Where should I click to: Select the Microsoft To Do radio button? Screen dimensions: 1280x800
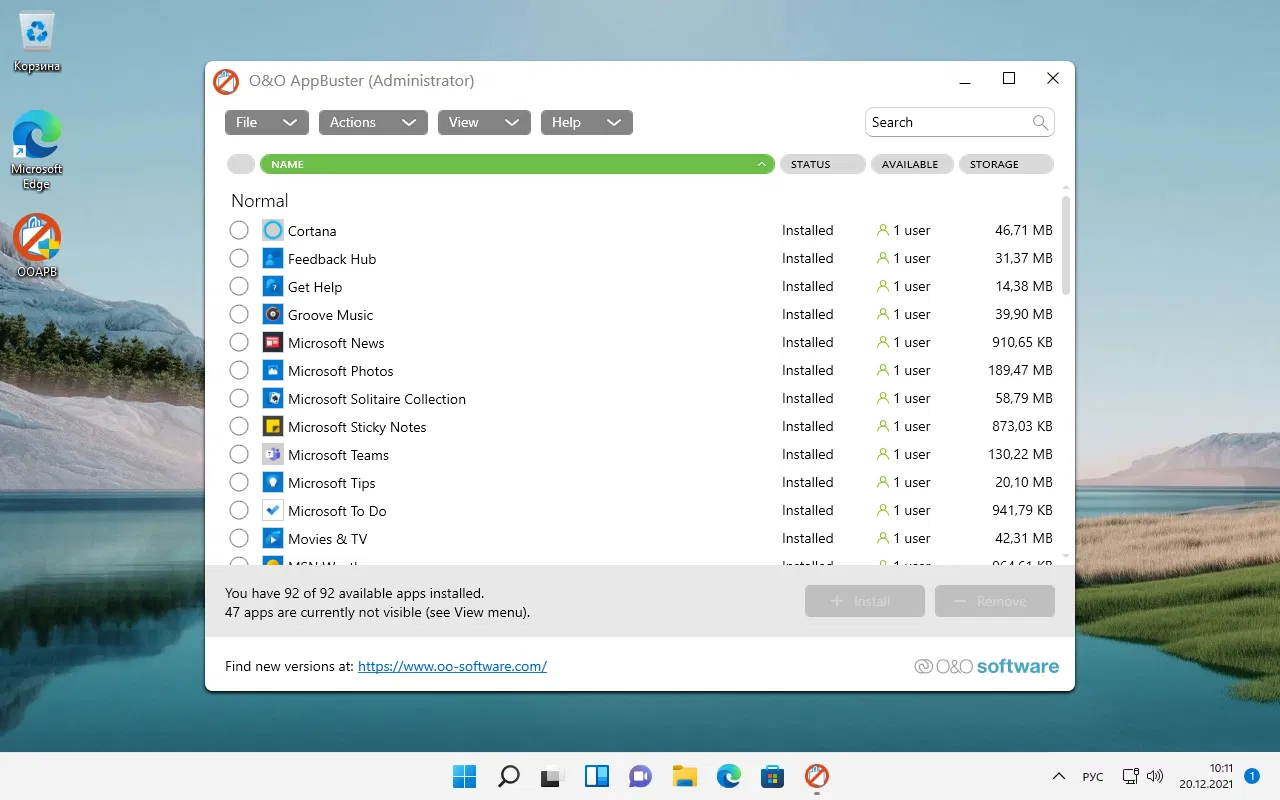coord(239,510)
